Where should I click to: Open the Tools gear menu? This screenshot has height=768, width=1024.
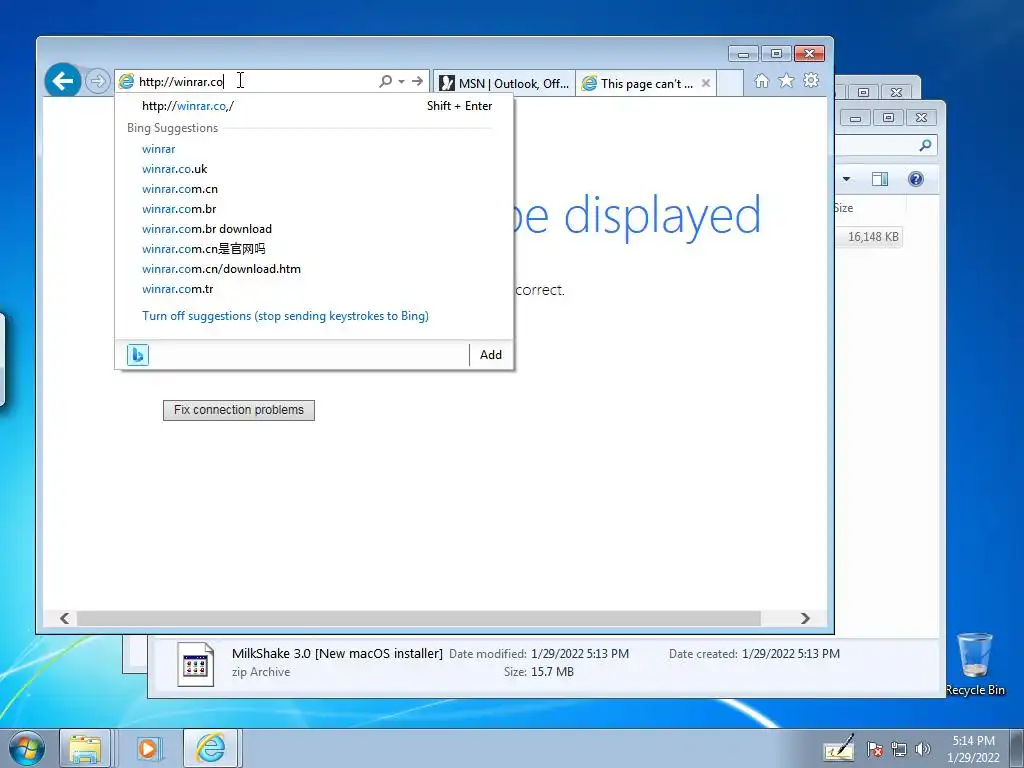(811, 80)
